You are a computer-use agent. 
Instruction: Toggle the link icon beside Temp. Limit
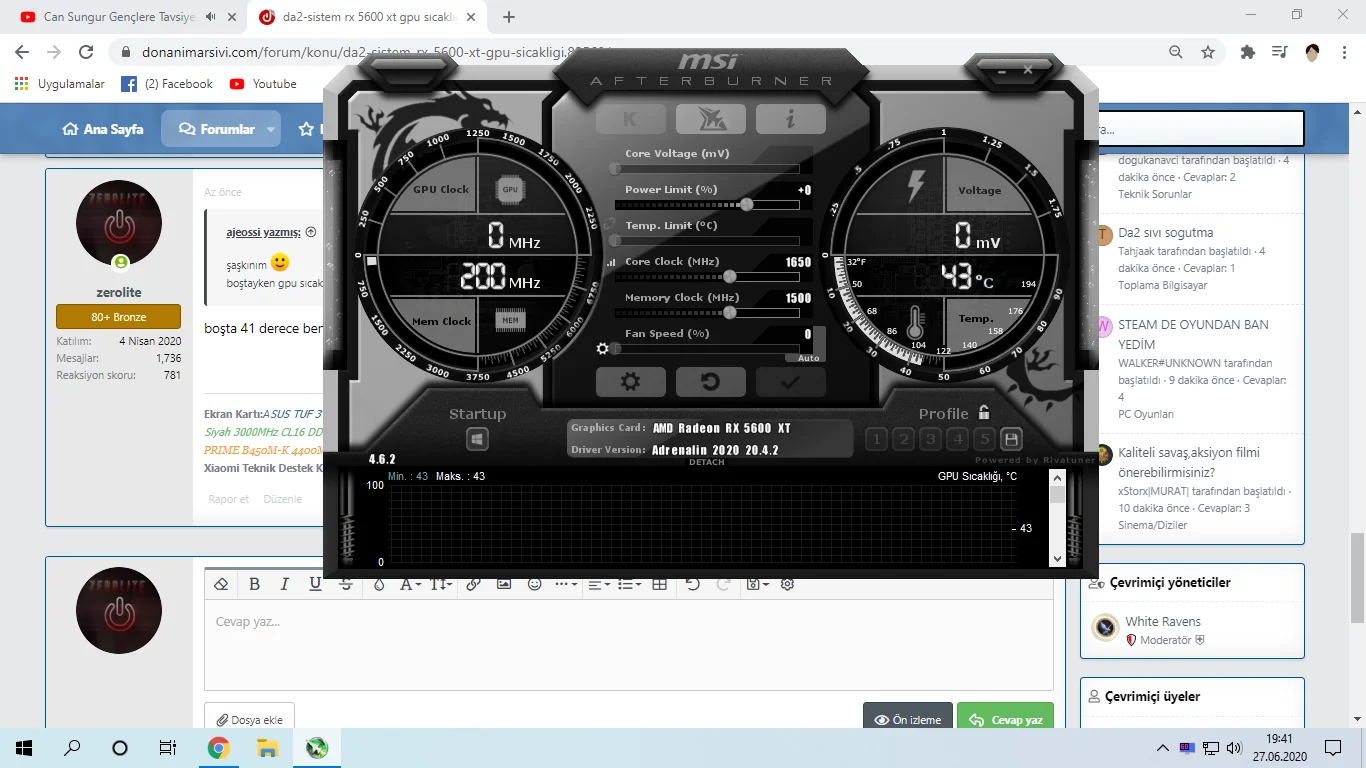pos(610,226)
